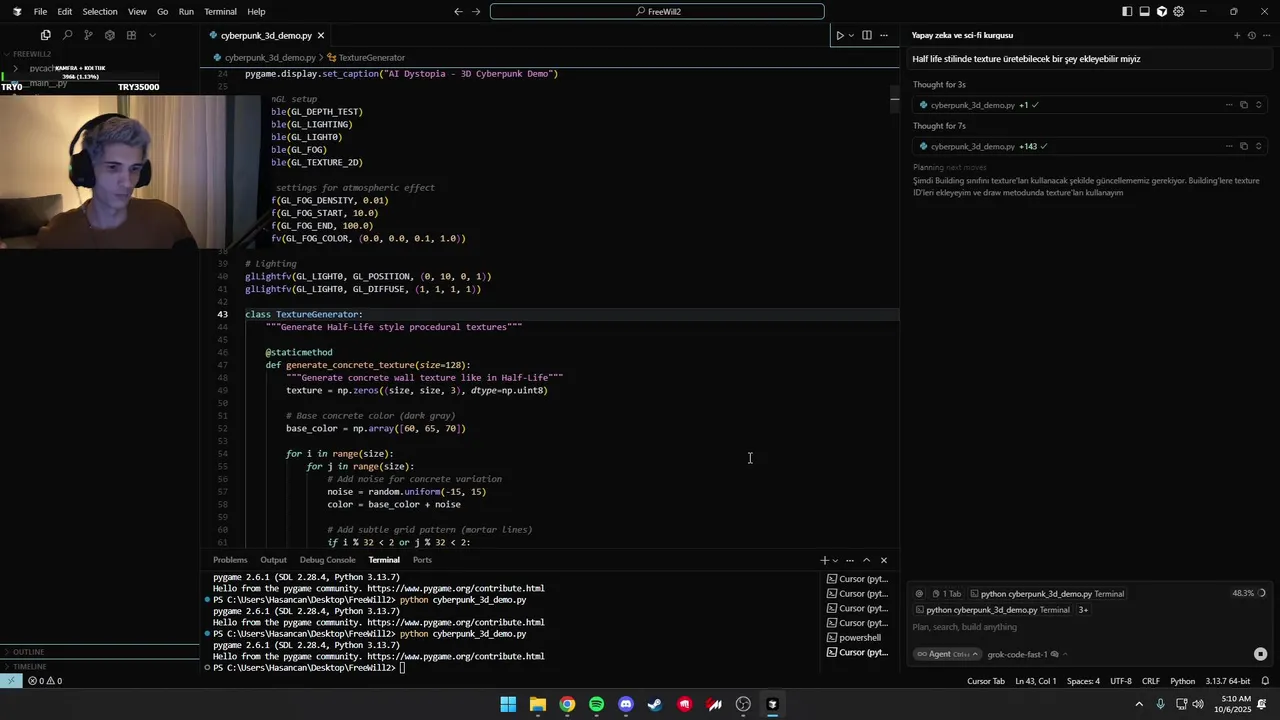The image size is (1280, 720).
Task: Split the editor to the right
Action: coord(867,35)
